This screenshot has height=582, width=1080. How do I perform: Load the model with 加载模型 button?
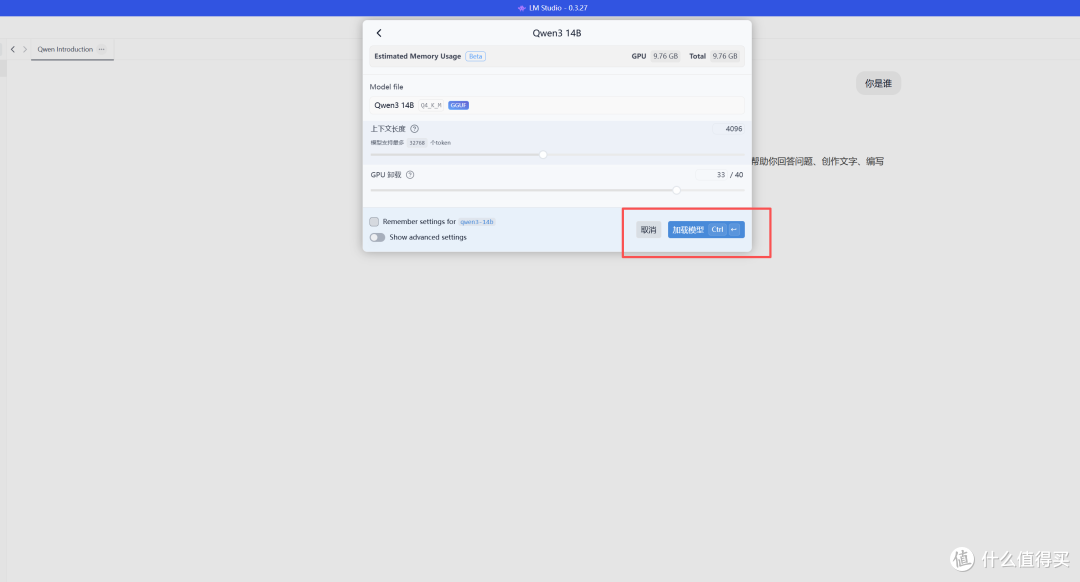(706, 230)
